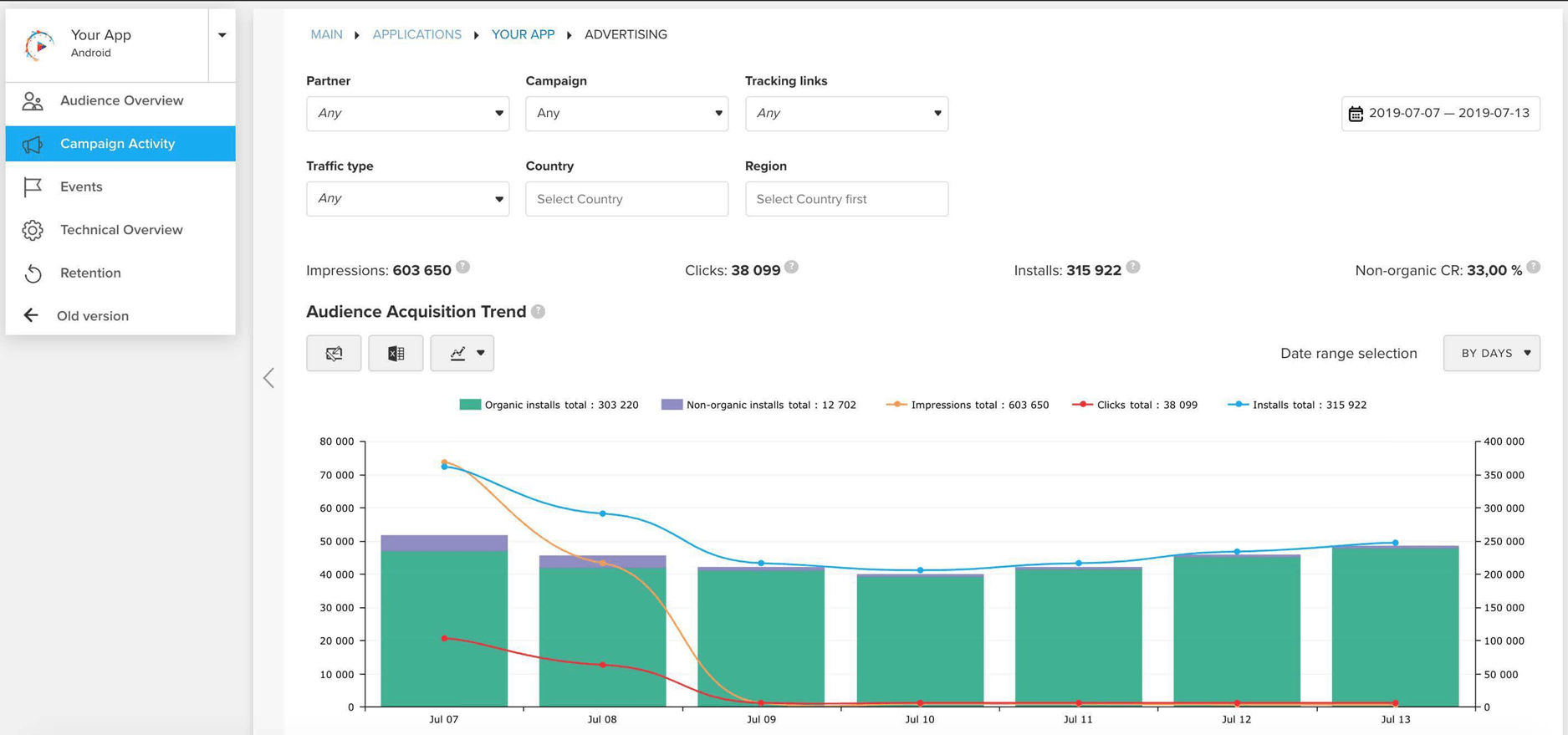Screen dimensions: 1568x735
Task: Export chart data to Excel
Action: tap(396, 353)
